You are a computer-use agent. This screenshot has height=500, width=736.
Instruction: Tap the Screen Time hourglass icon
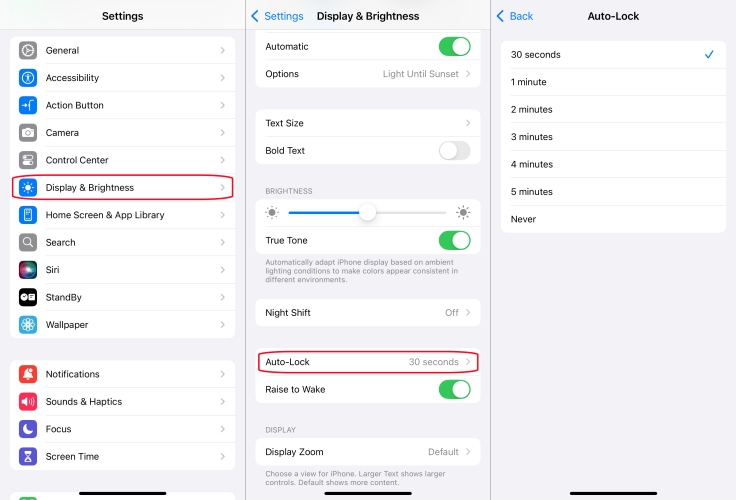click(28, 456)
